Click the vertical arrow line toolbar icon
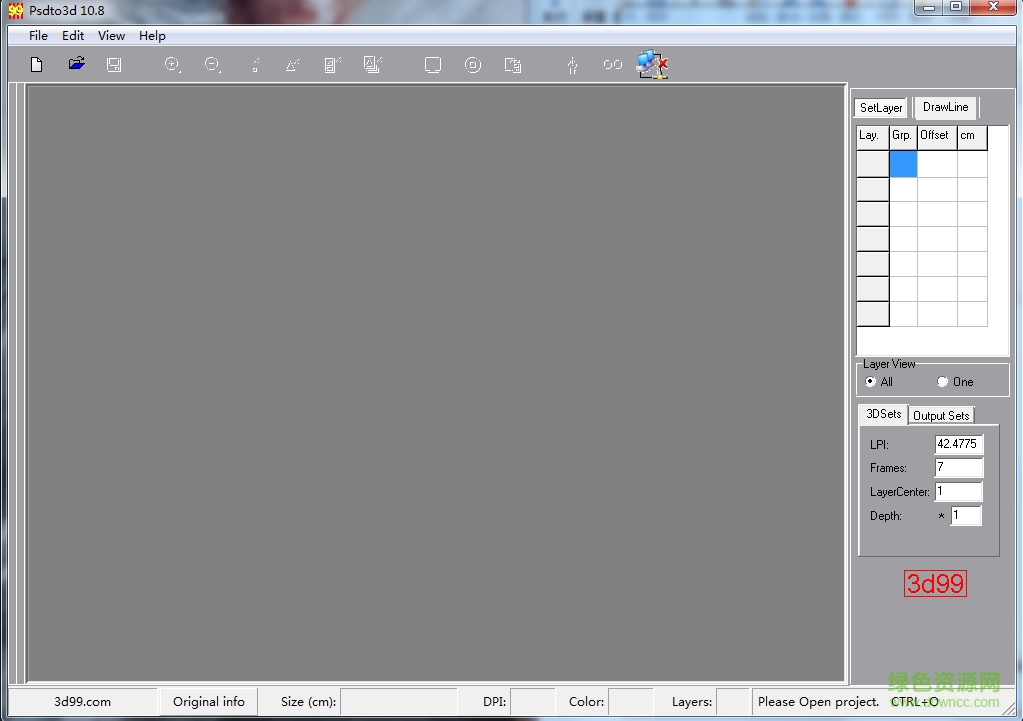This screenshot has width=1023, height=721. pyautogui.click(x=572, y=65)
